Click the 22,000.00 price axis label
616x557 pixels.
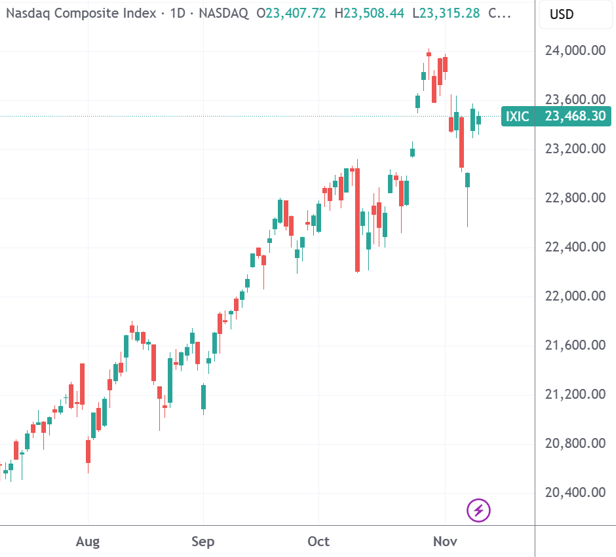[x=575, y=296]
